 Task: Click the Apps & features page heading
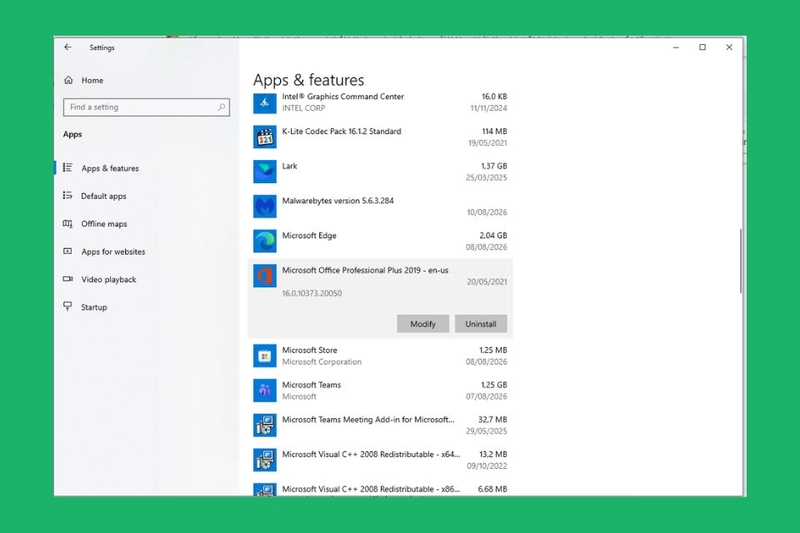(x=309, y=80)
